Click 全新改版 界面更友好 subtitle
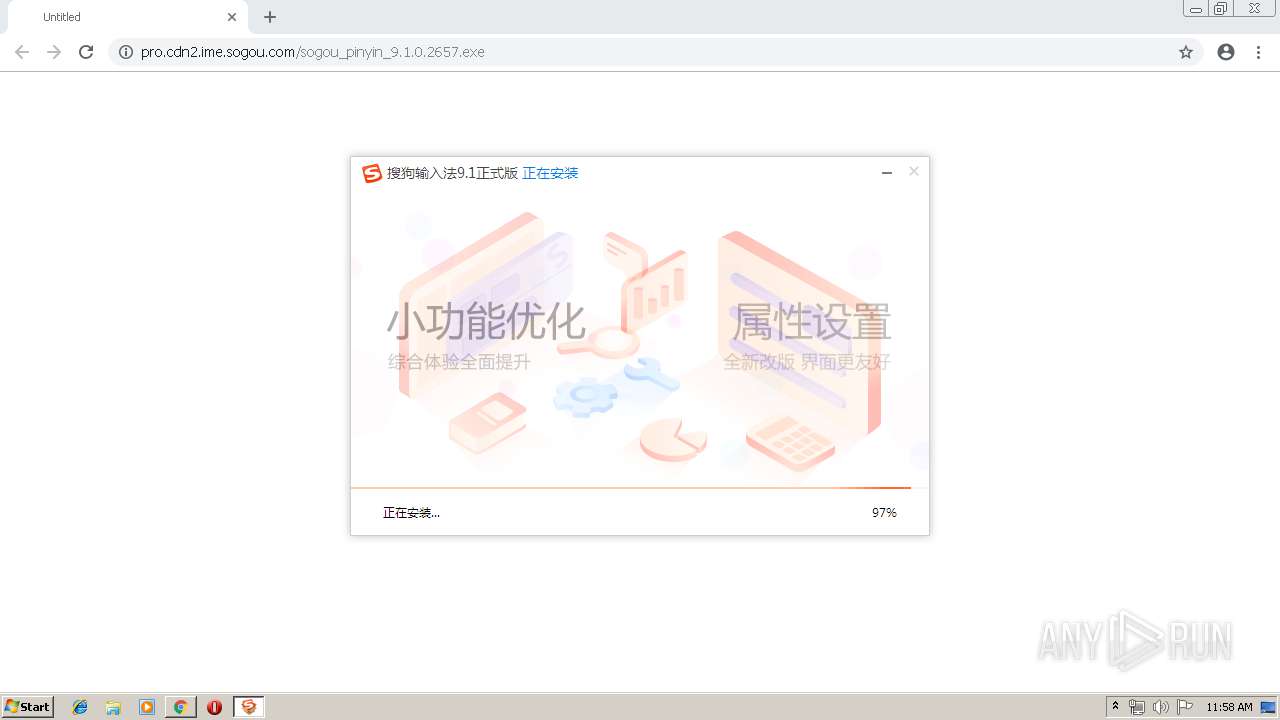This screenshot has height=720, width=1280. (x=807, y=362)
